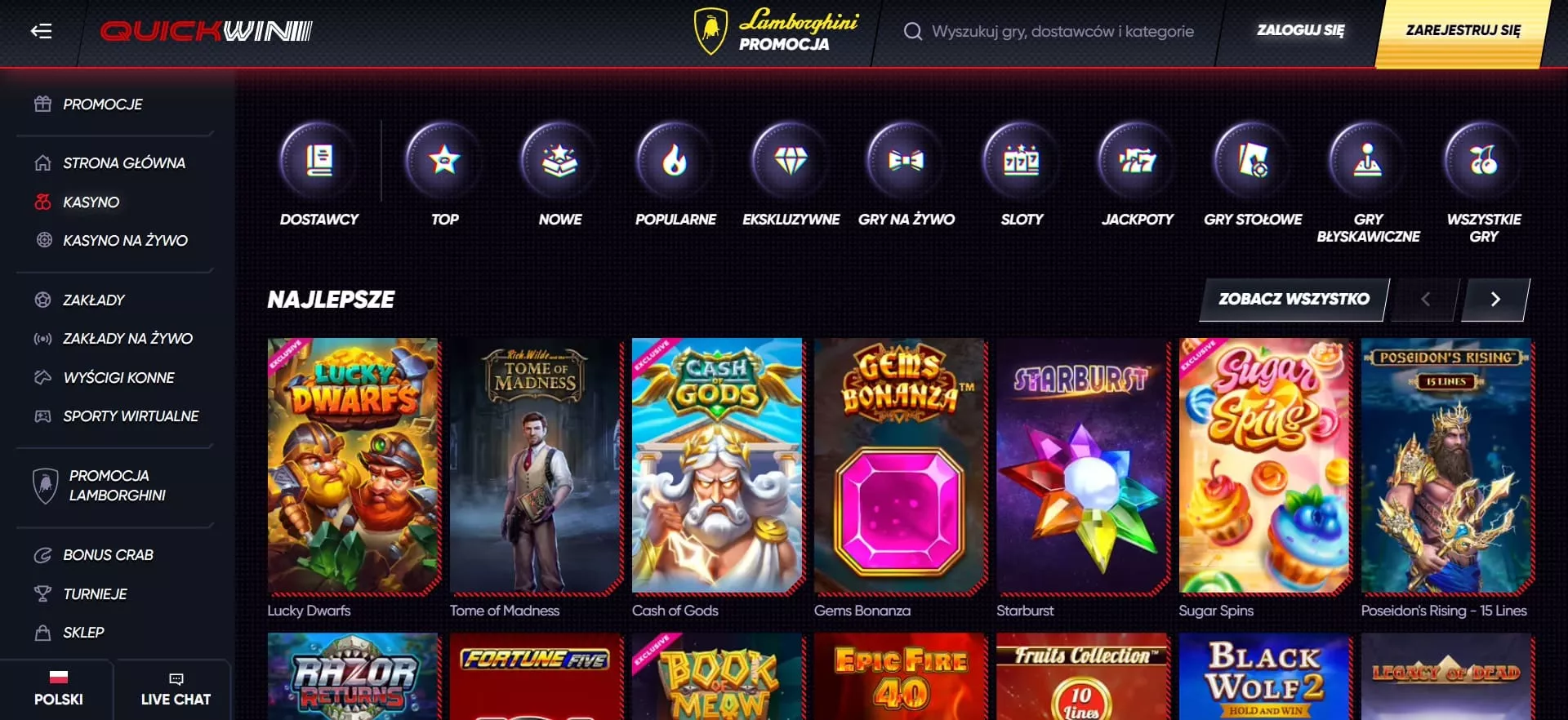Open the Dostawcy providers category icon
Viewport: 1568px width, 720px height.
(x=319, y=160)
